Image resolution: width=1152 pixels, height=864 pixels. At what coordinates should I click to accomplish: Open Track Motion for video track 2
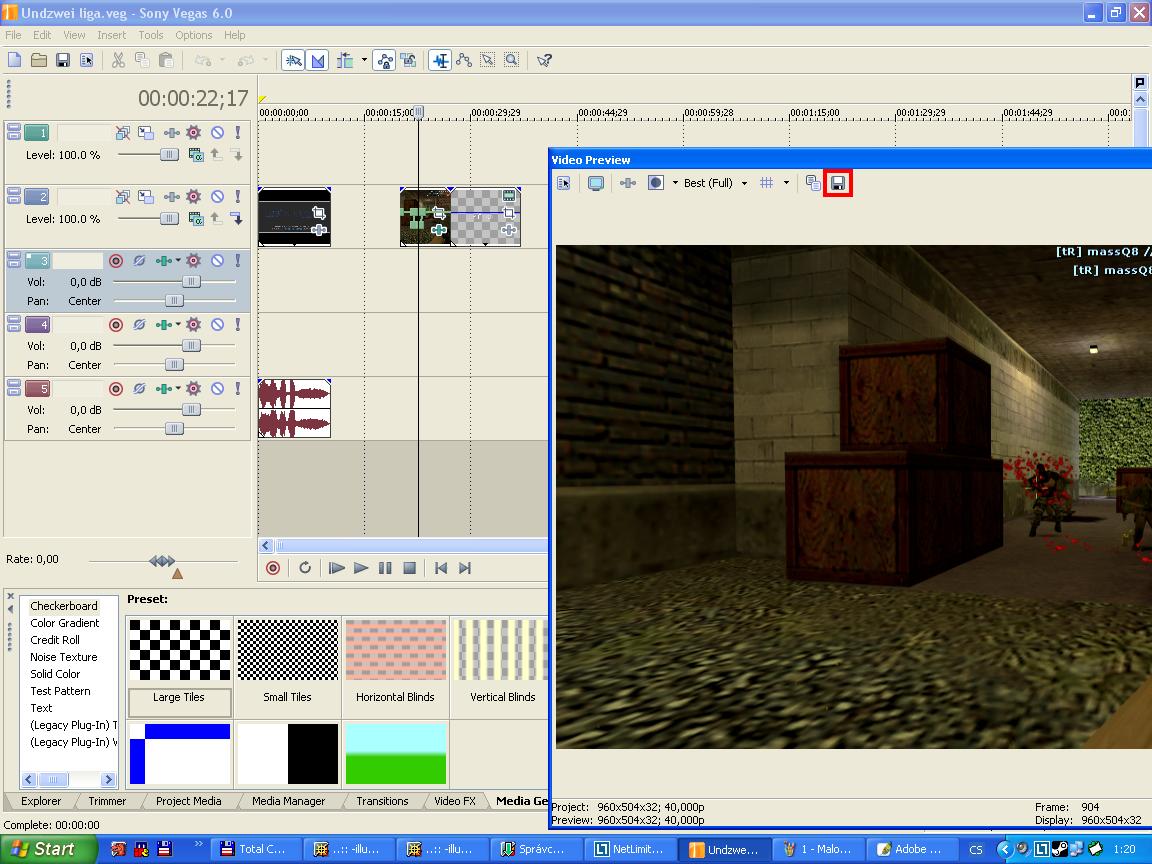coord(146,197)
